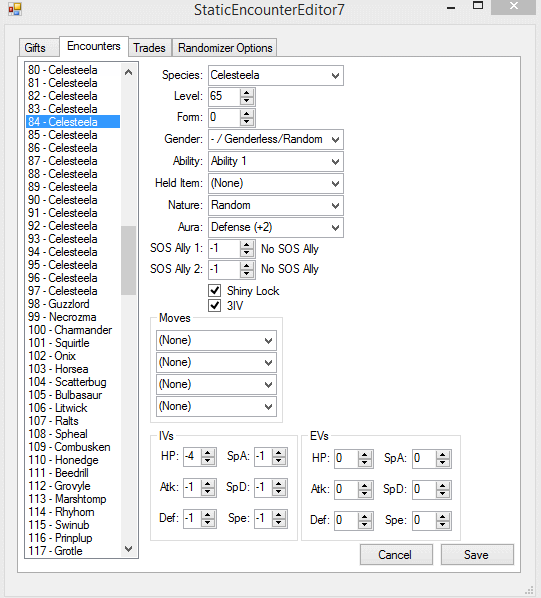
Task: Minimize the StaticEncounterEditor7 window
Action: coord(451,7)
